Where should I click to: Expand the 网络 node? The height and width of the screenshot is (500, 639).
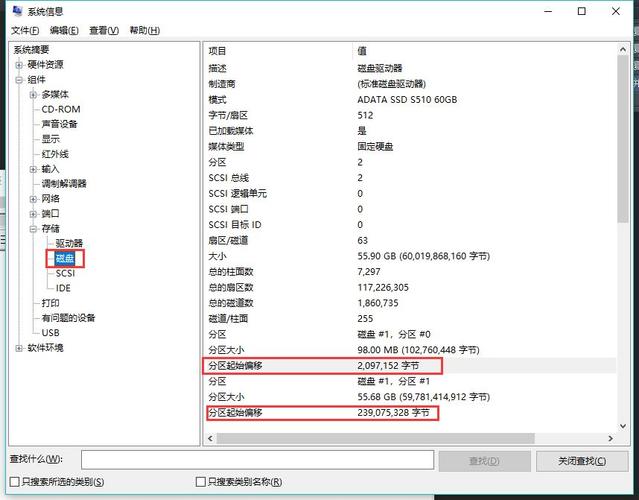click(x=33, y=199)
